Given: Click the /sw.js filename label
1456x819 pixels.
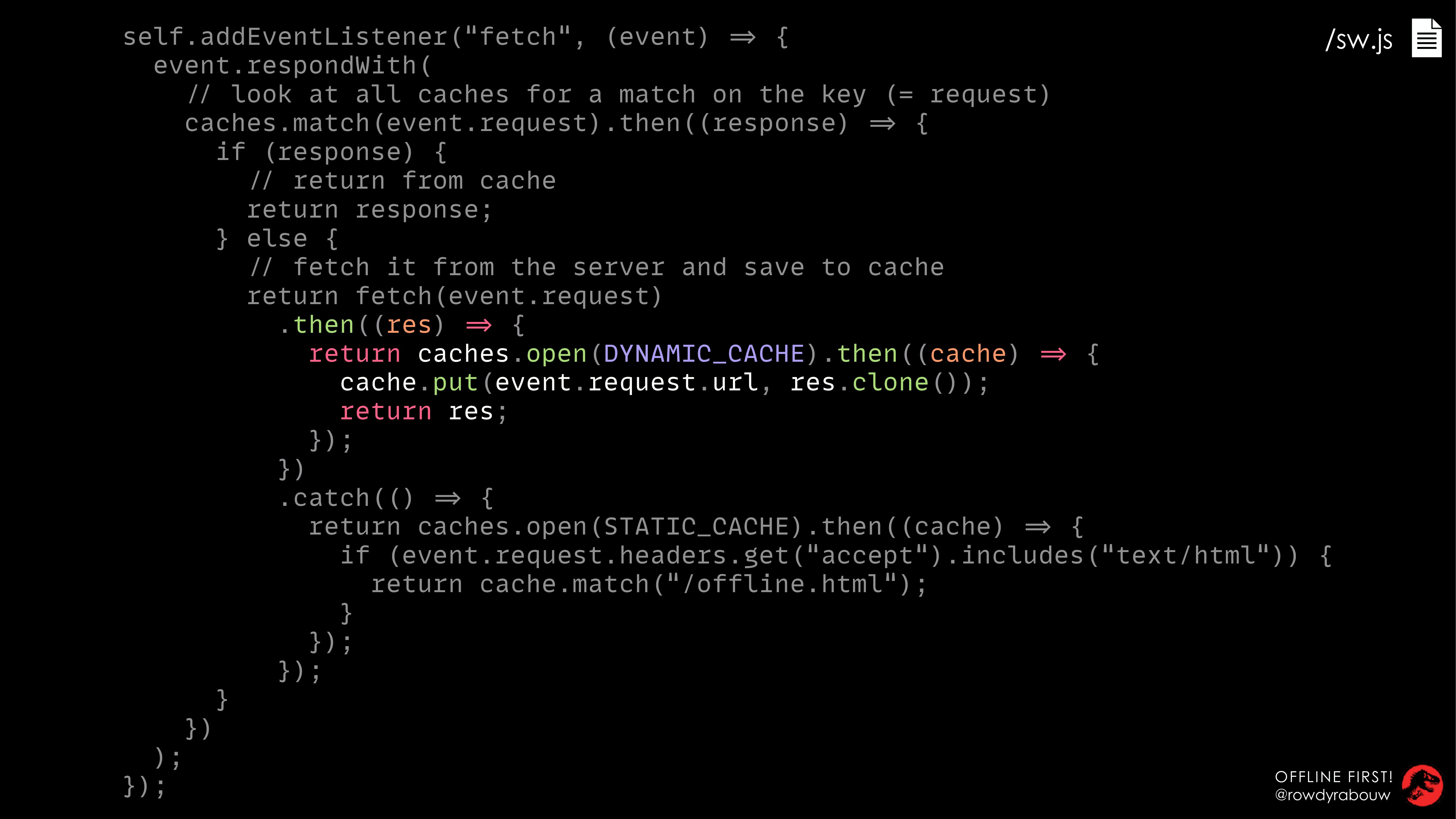Looking at the screenshot, I should [1359, 40].
